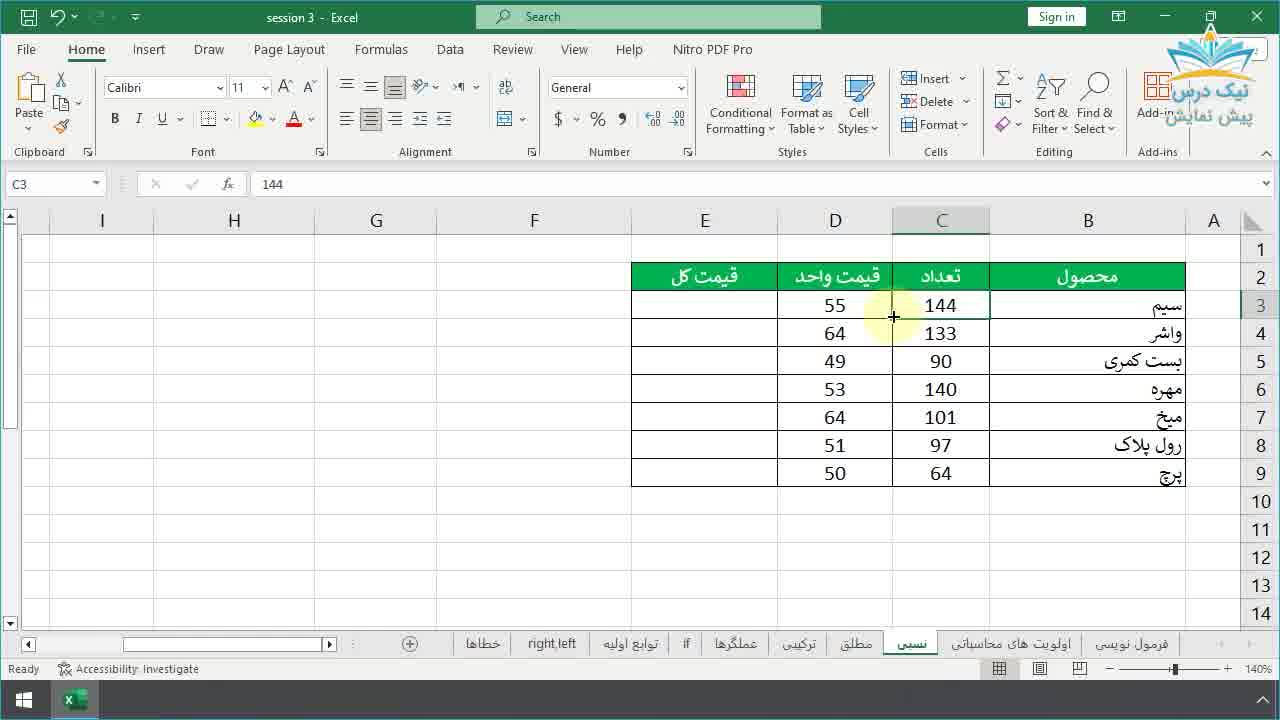The image size is (1280, 720).
Task: Select the Format Painter icon
Action: pyautogui.click(x=60, y=126)
